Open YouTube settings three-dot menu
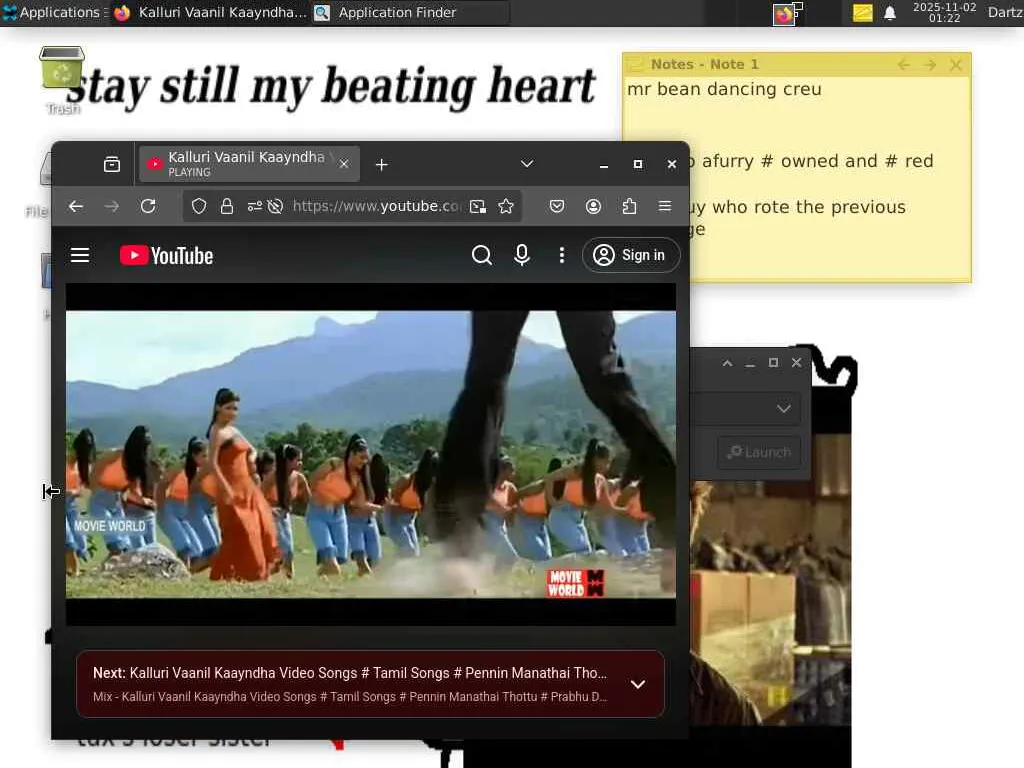The image size is (1024, 768). 562,255
